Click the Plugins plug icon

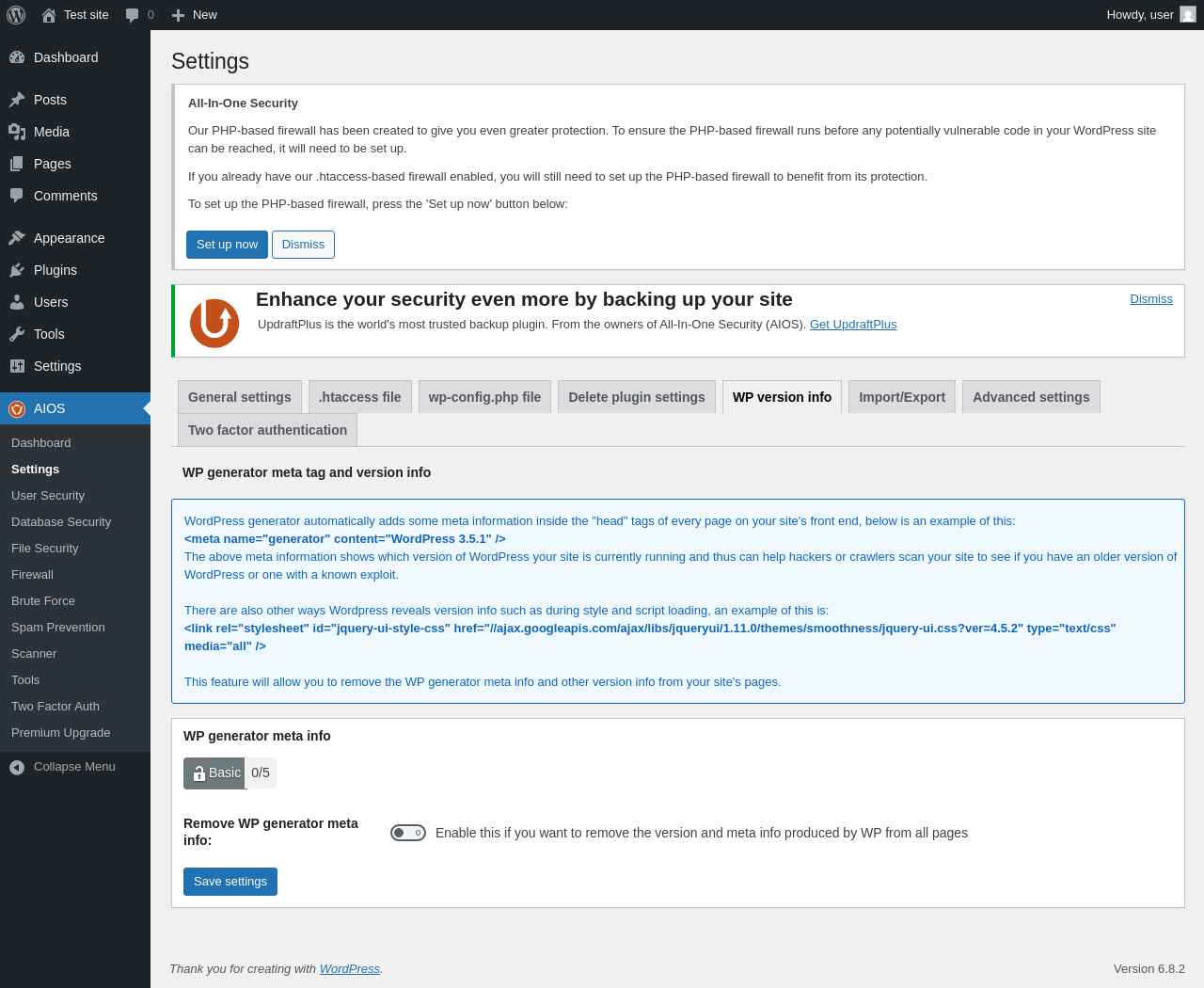tap(17, 270)
